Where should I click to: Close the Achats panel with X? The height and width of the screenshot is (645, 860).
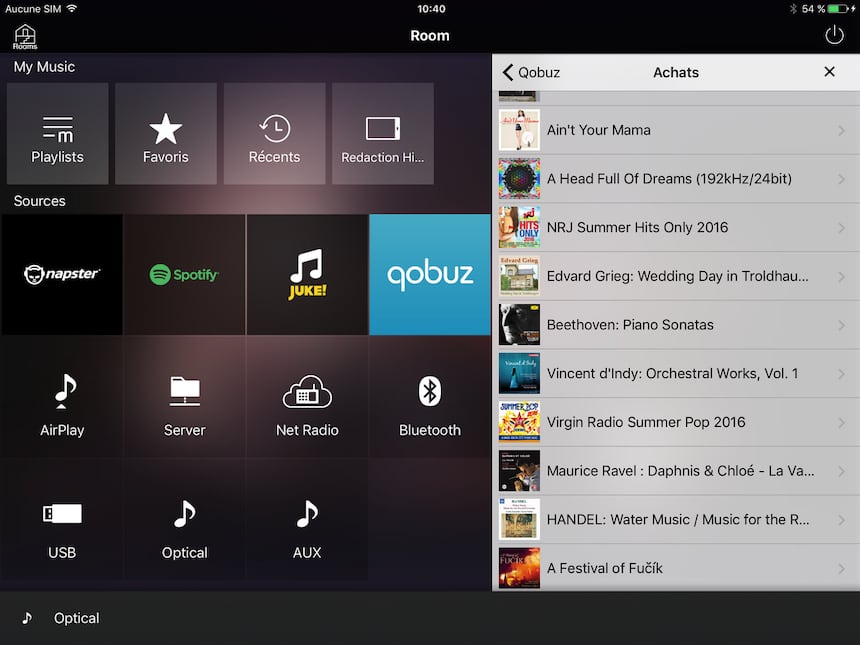(829, 72)
